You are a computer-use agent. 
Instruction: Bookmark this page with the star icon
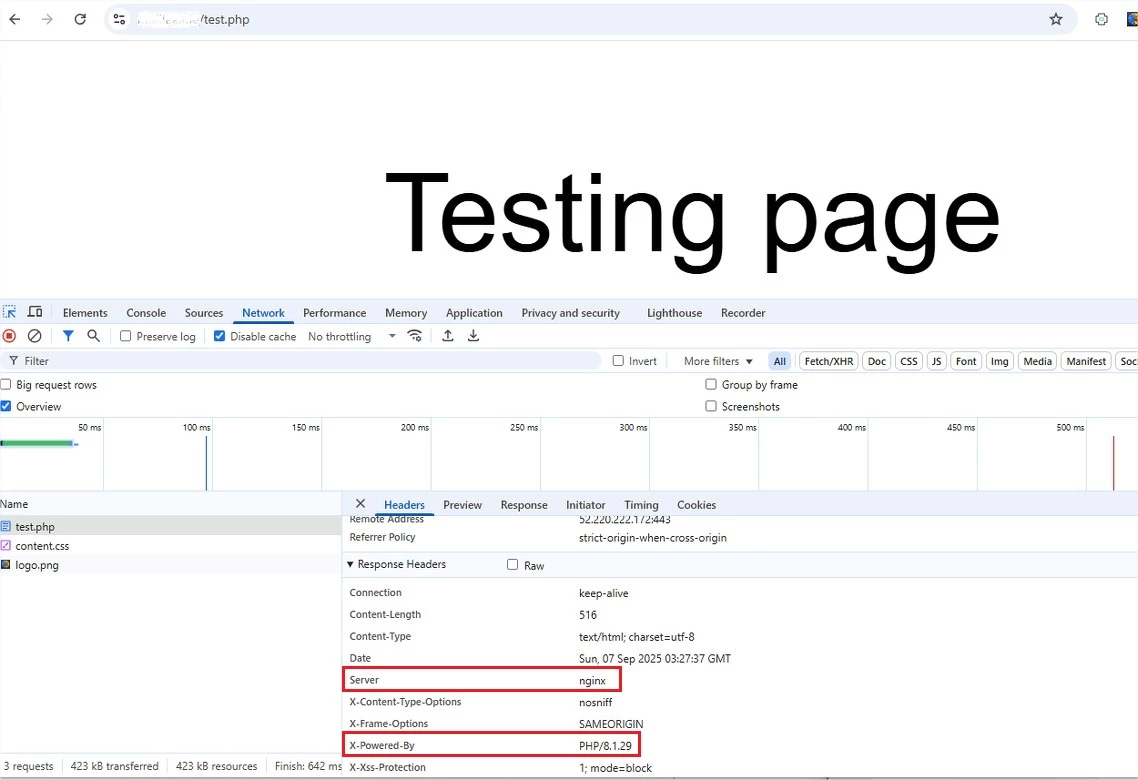(1056, 20)
